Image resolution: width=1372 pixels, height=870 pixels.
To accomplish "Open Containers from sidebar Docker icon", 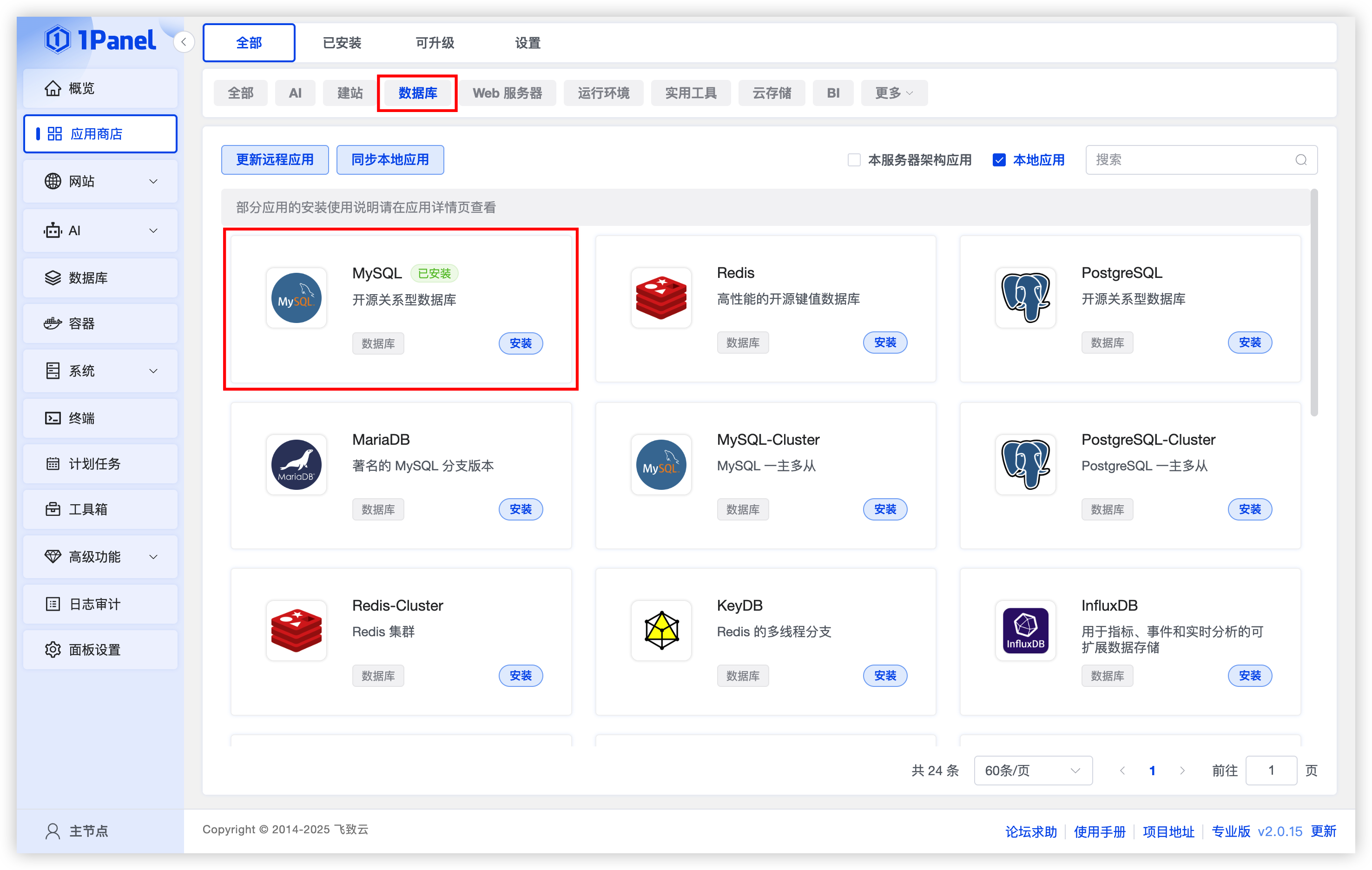I will (53, 323).
